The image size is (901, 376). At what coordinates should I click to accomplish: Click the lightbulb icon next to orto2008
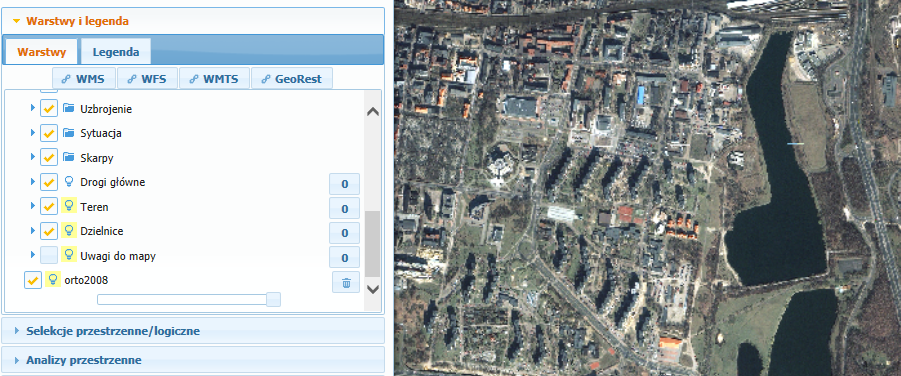pyautogui.click(x=53, y=279)
